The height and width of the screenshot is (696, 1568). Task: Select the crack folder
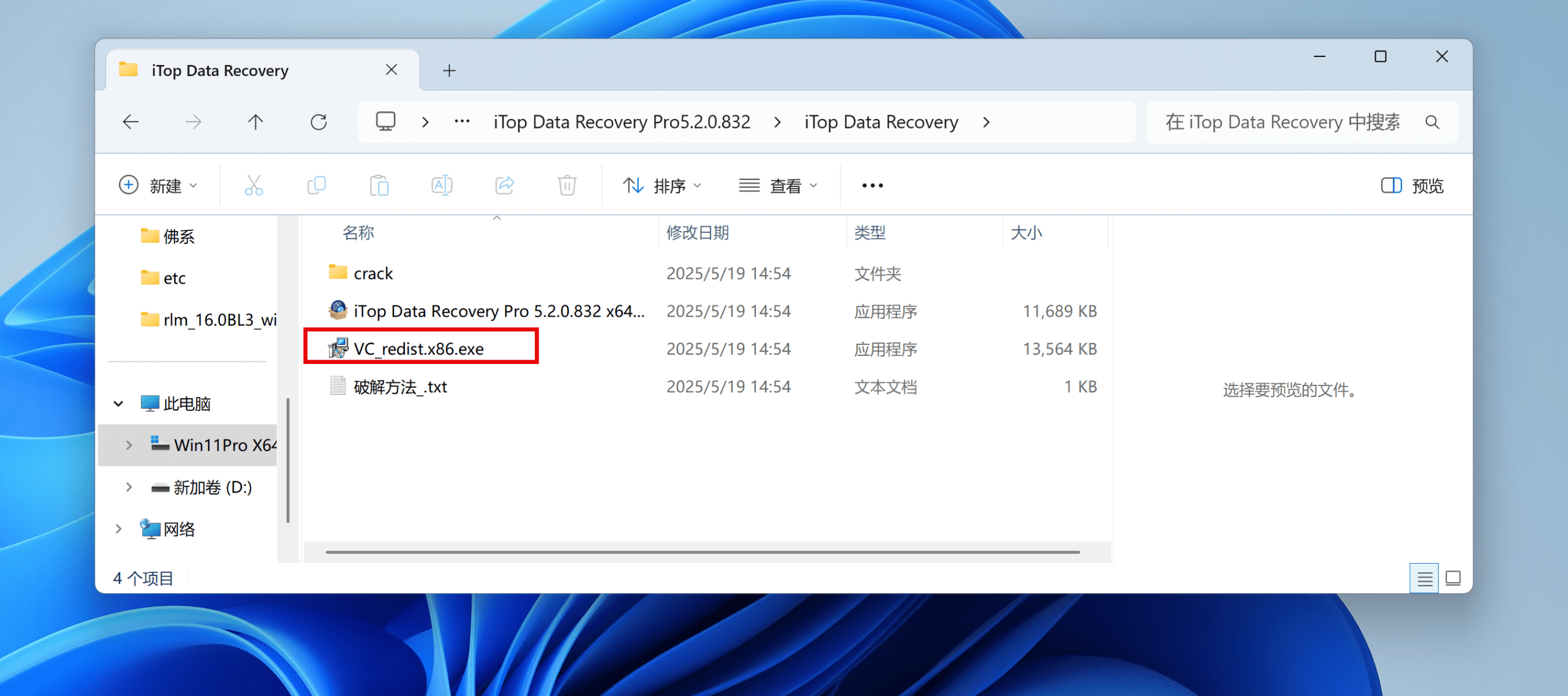pyautogui.click(x=373, y=273)
